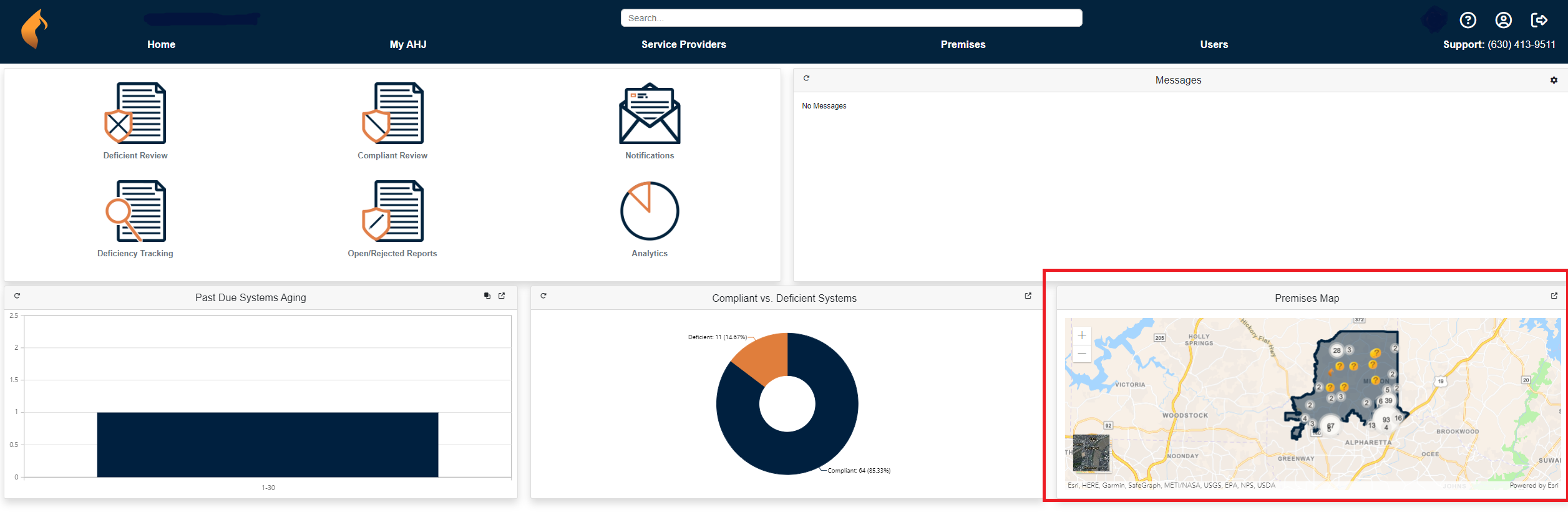Click the 1-30 bar in aging chart
Screen dimensions: 1568x515
[268, 445]
